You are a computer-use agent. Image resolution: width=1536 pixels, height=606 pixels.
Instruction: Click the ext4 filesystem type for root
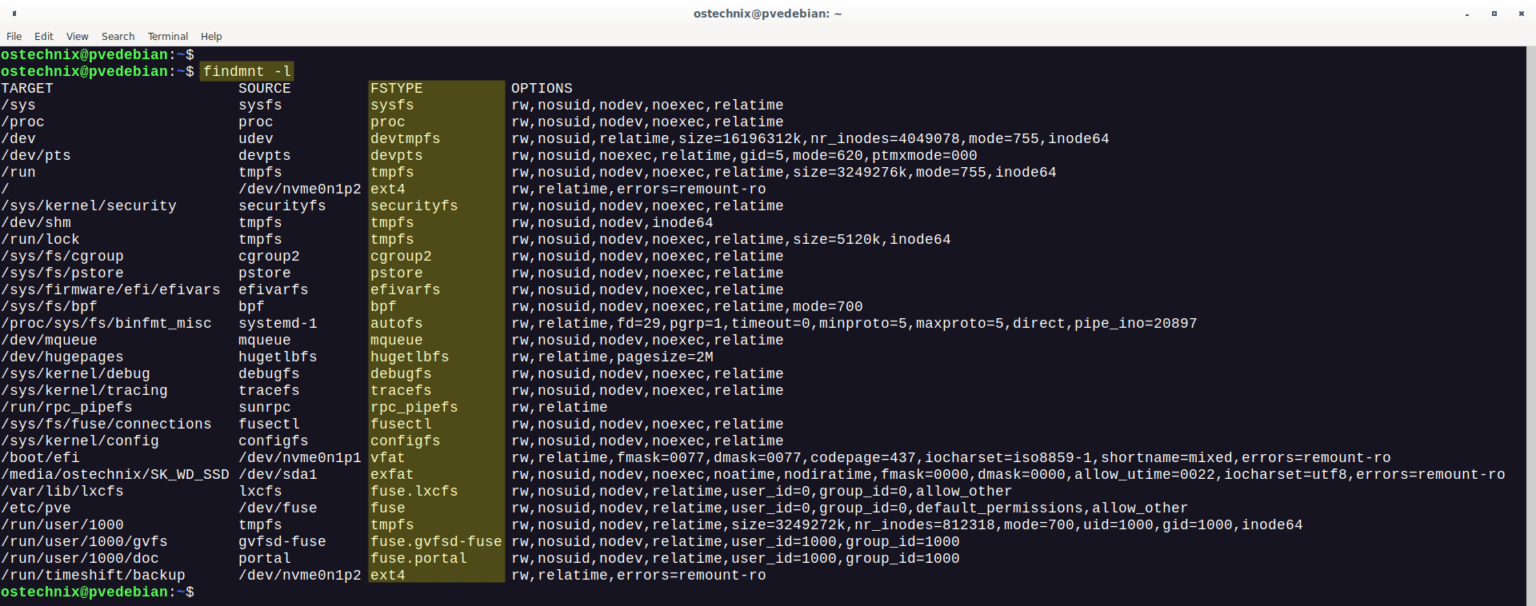click(386, 188)
